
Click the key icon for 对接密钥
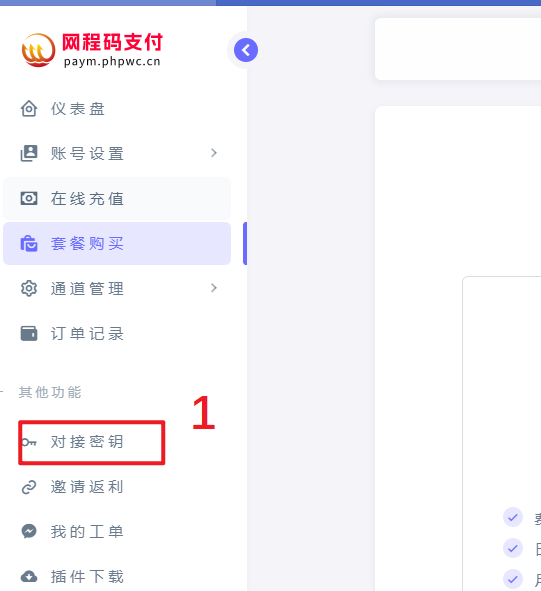[29, 442]
